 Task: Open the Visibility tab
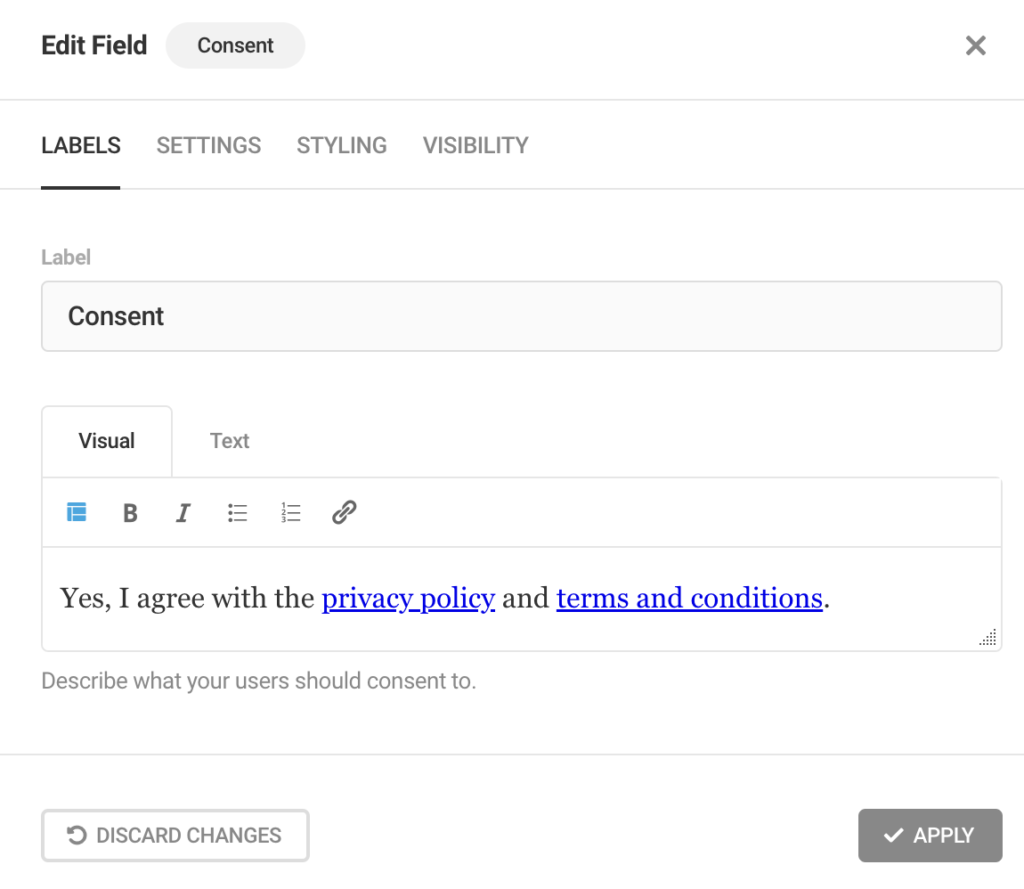click(x=475, y=145)
